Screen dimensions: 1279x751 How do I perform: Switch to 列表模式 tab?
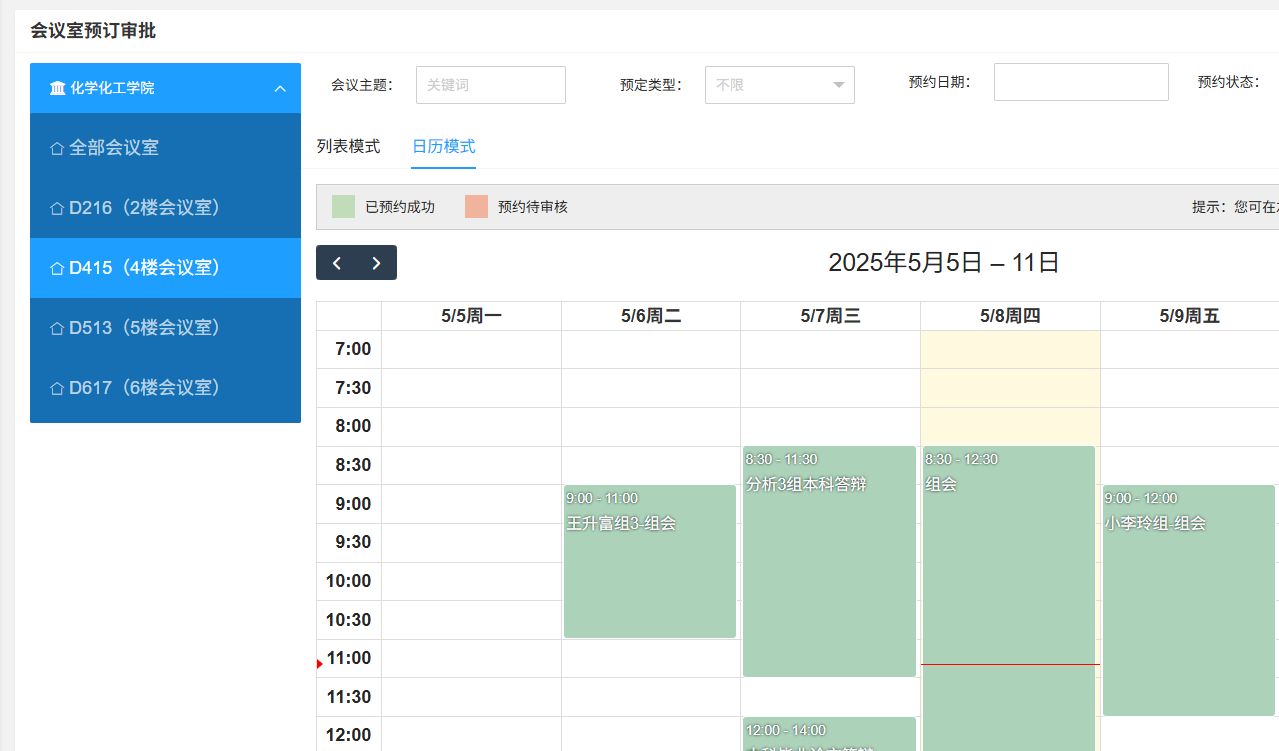348,146
